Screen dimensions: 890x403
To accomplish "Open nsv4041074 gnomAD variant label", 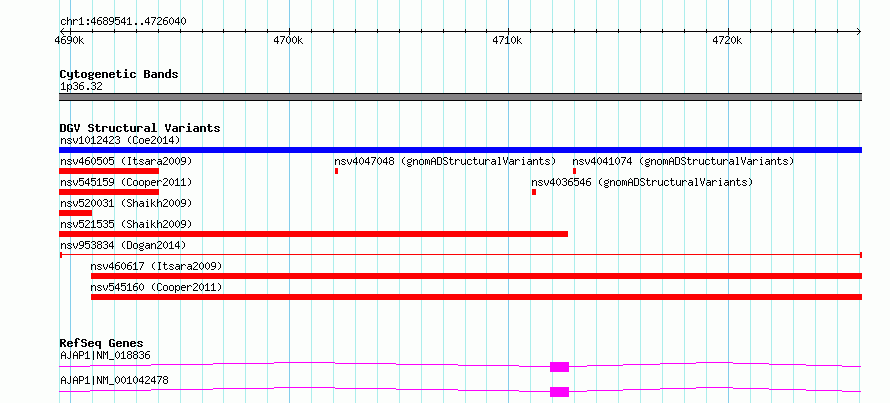I will tap(683, 161).
